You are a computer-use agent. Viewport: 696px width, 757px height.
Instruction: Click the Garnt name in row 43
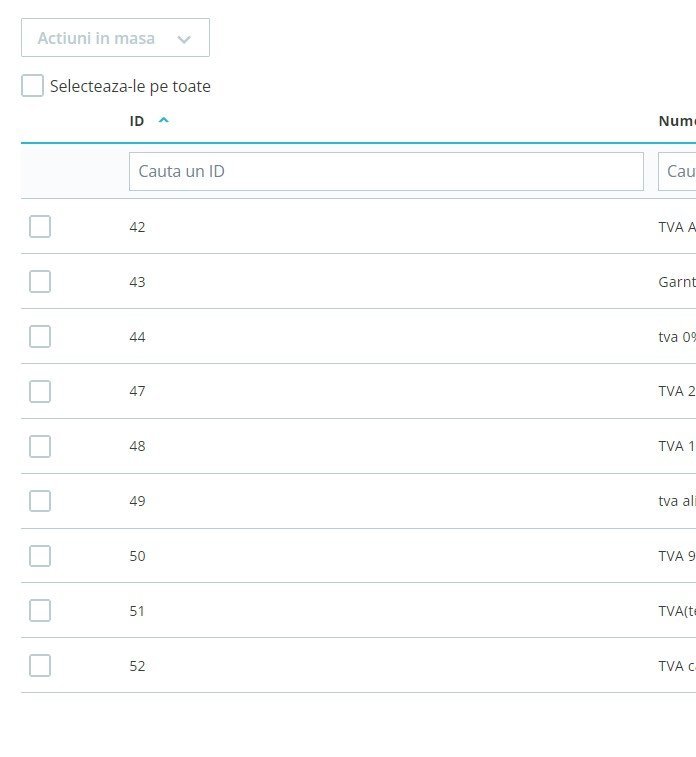[676, 282]
